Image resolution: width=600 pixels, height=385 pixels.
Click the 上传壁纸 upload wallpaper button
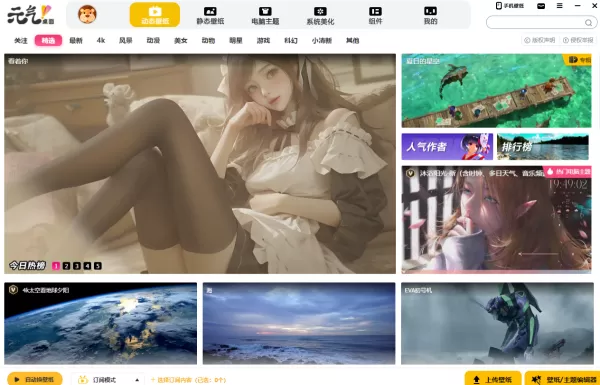pyautogui.click(x=493, y=379)
